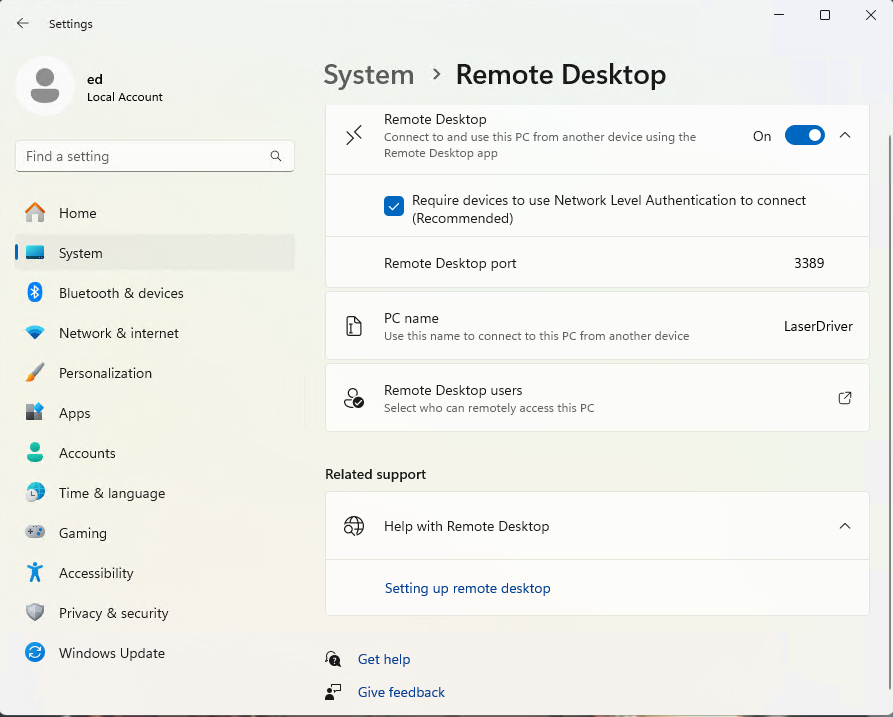Image resolution: width=893 pixels, height=717 pixels.
Task: Click the ed Local Account profile picture
Action: click(44, 86)
